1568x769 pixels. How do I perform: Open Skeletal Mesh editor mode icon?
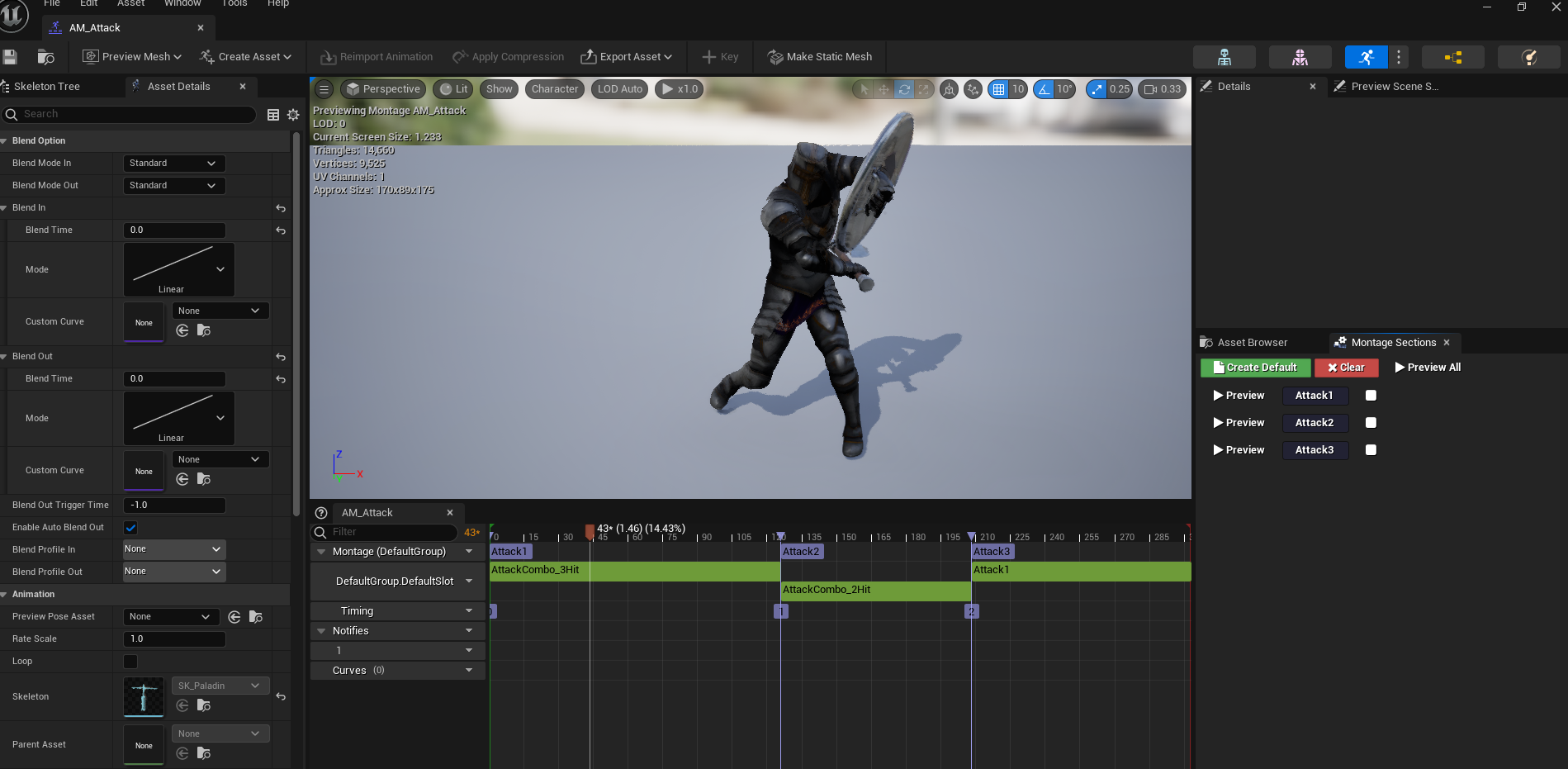click(x=1300, y=57)
